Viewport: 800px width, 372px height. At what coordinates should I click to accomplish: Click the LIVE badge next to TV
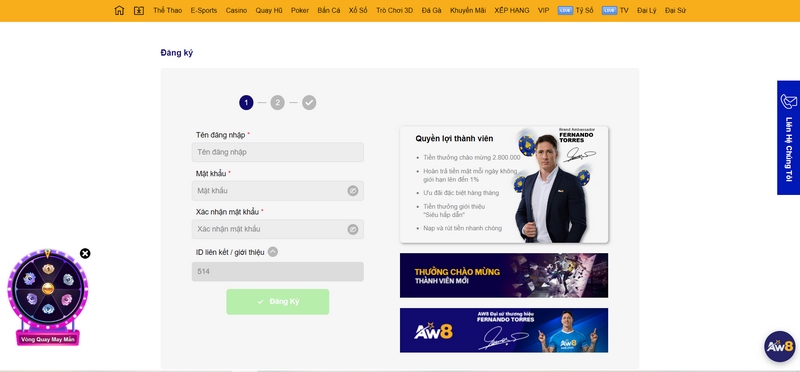click(x=609, y=10)
